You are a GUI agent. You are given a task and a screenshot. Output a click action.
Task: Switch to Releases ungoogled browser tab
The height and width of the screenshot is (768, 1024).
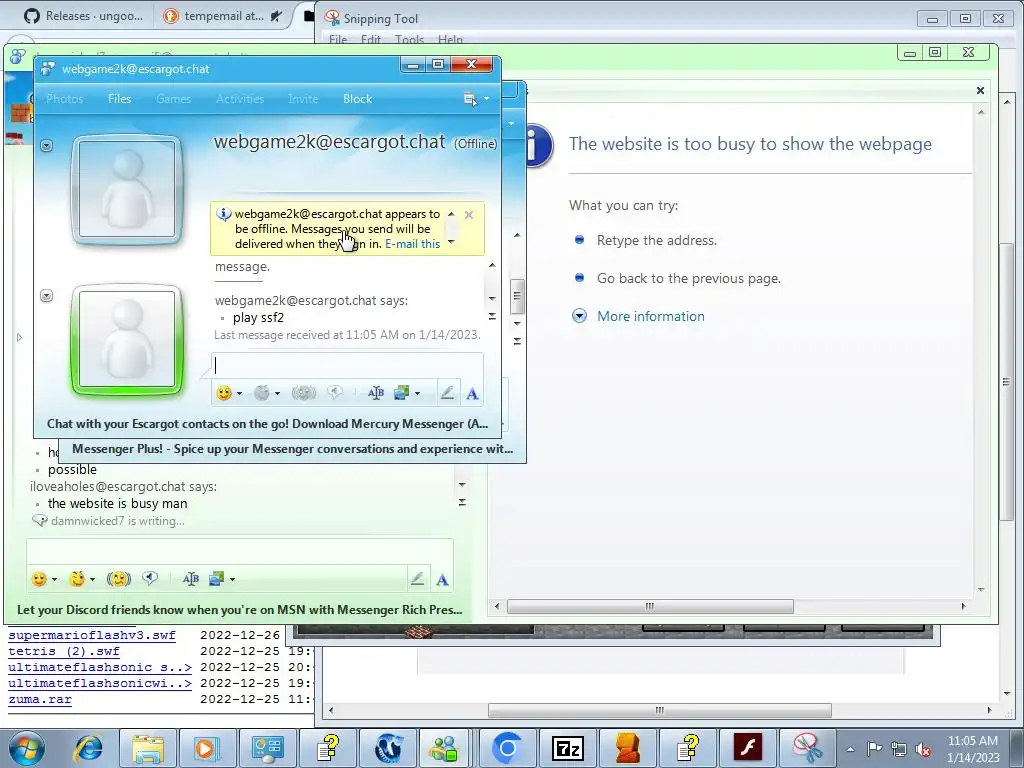pos(83,16)
